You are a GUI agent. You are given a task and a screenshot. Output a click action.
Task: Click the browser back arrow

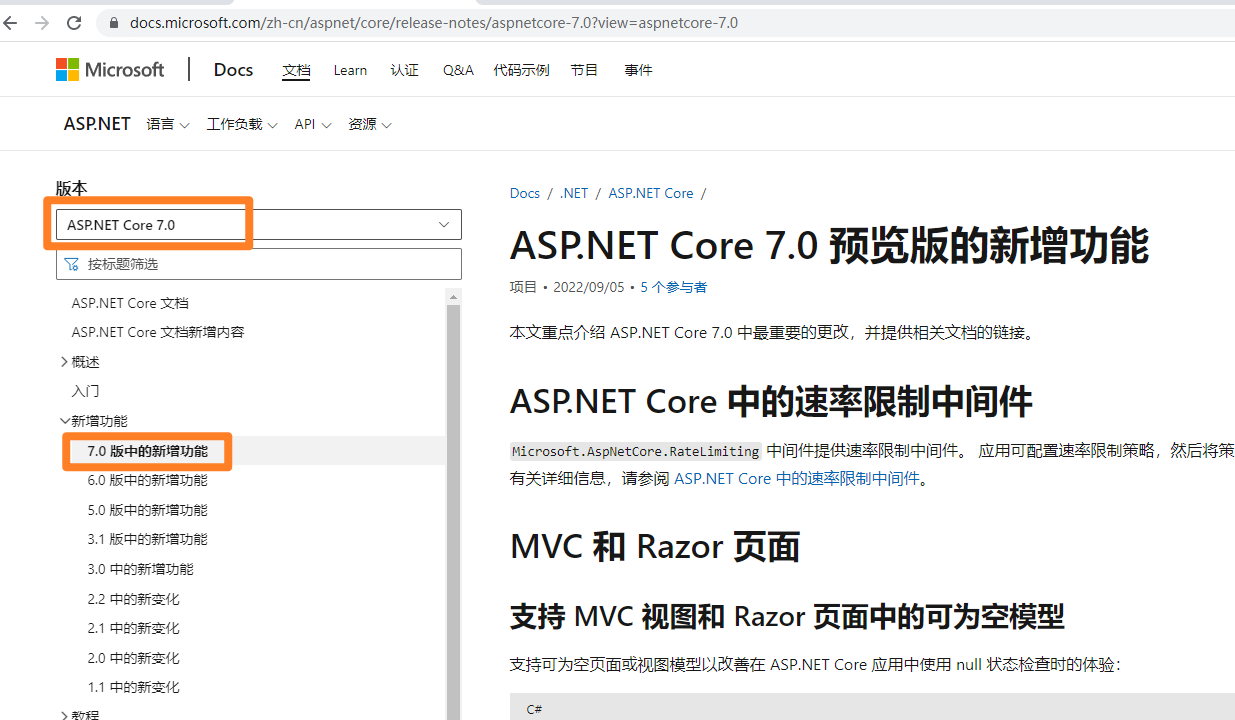click(11, 22)
